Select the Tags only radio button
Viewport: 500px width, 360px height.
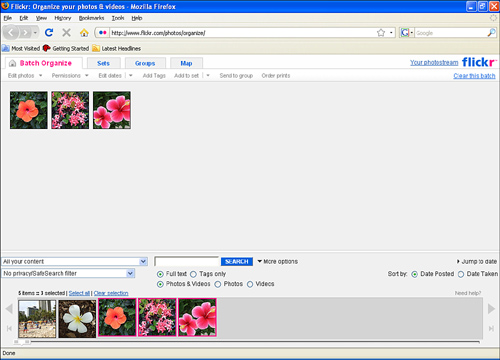[193, 274]
